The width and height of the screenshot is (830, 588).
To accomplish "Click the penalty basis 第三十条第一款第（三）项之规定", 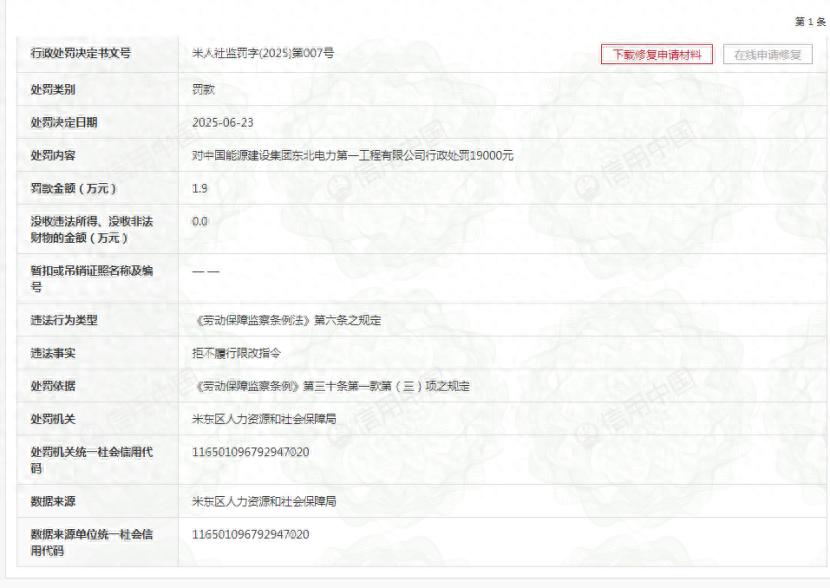I will pyautogui.click(x=386, y=386).
